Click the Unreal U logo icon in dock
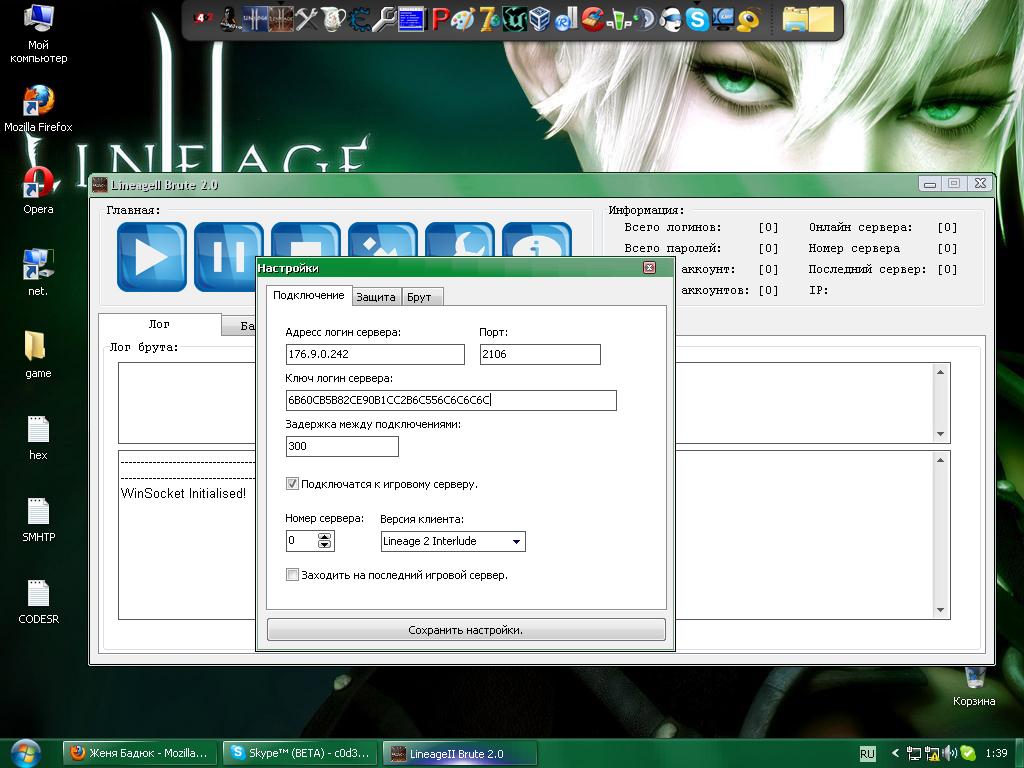 coord(514,20)
